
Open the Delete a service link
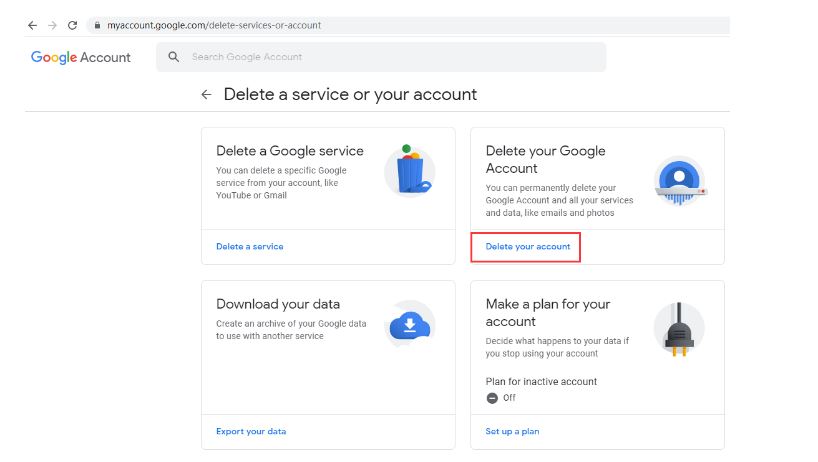coord(249,246)
